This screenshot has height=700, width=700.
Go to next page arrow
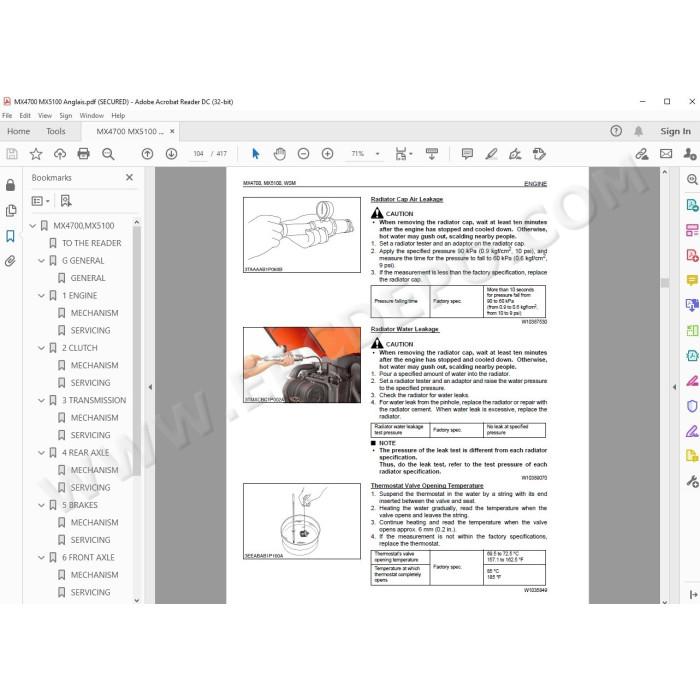(x=171, y=154)
